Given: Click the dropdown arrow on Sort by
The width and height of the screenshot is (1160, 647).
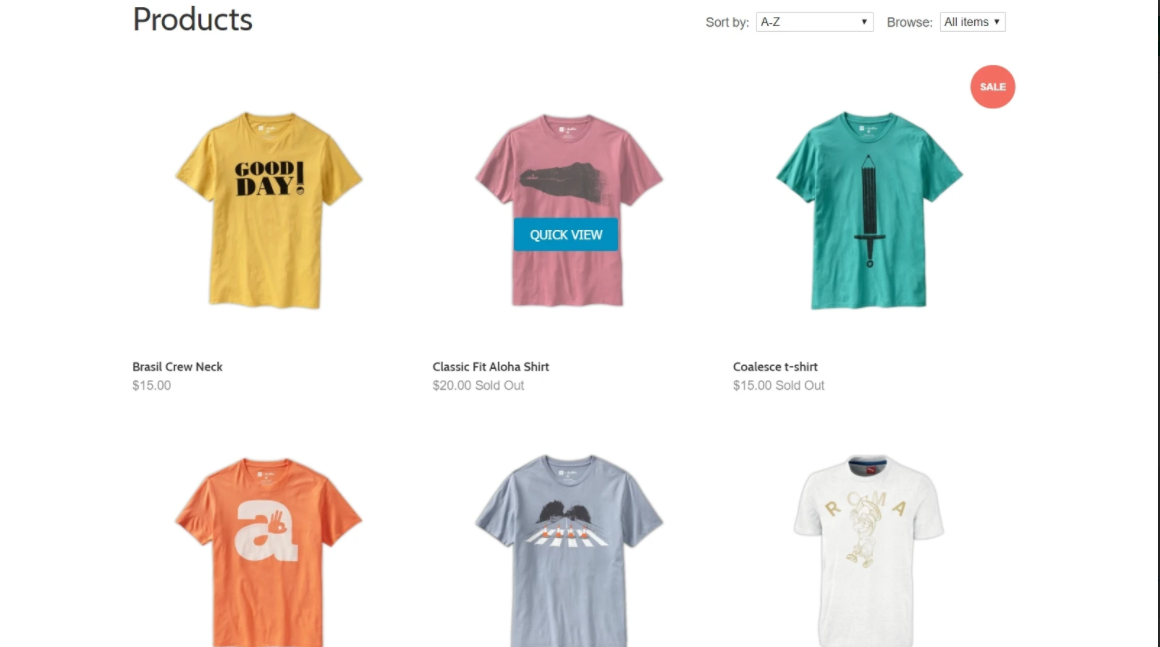Looking at the screenshot, I should tap(863, 22).
